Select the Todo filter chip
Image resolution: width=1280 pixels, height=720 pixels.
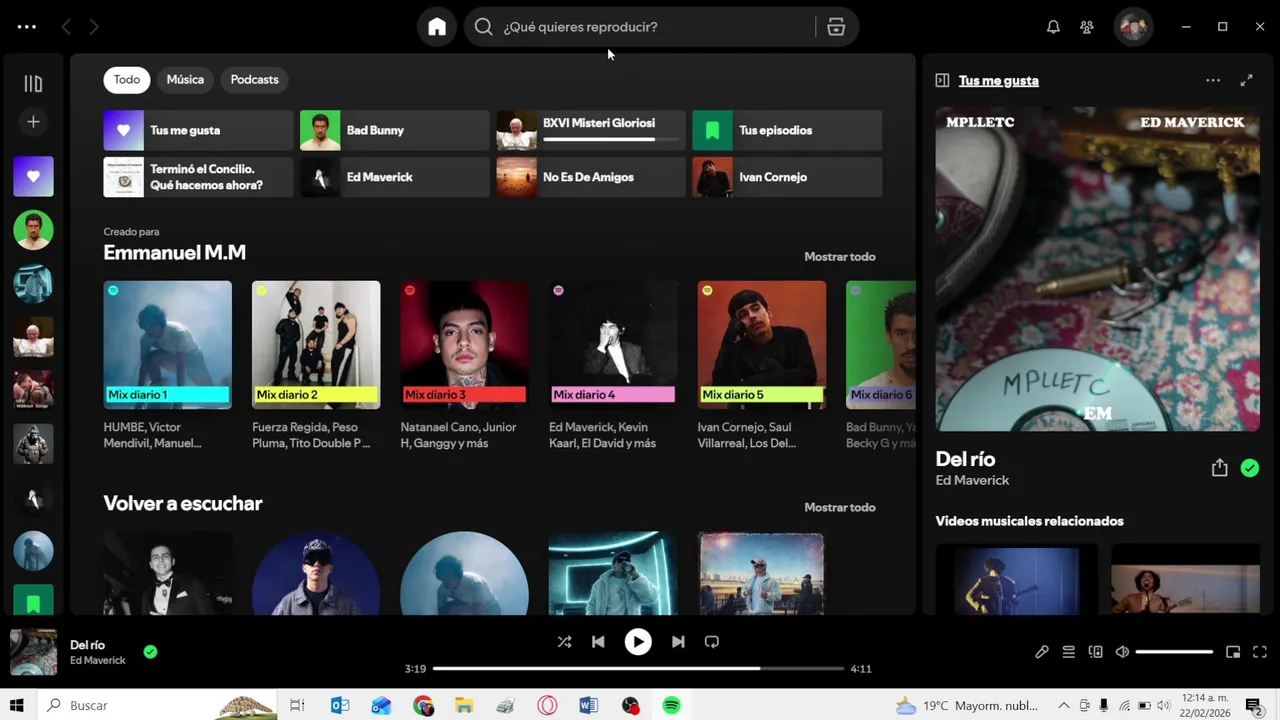127,79
